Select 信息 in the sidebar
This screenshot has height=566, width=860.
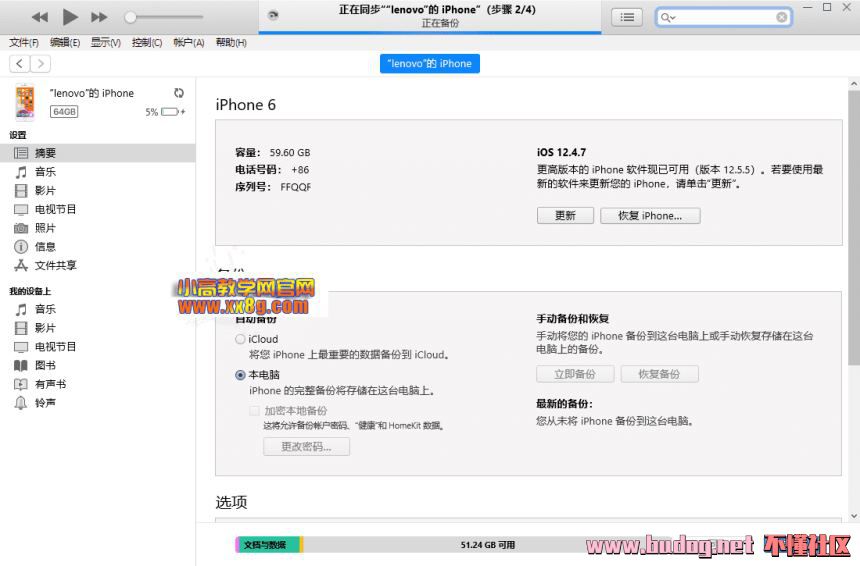98,246
